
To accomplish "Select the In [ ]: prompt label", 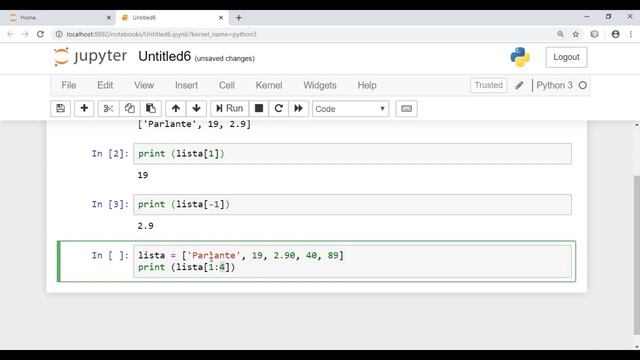I will tap(110, 256).
